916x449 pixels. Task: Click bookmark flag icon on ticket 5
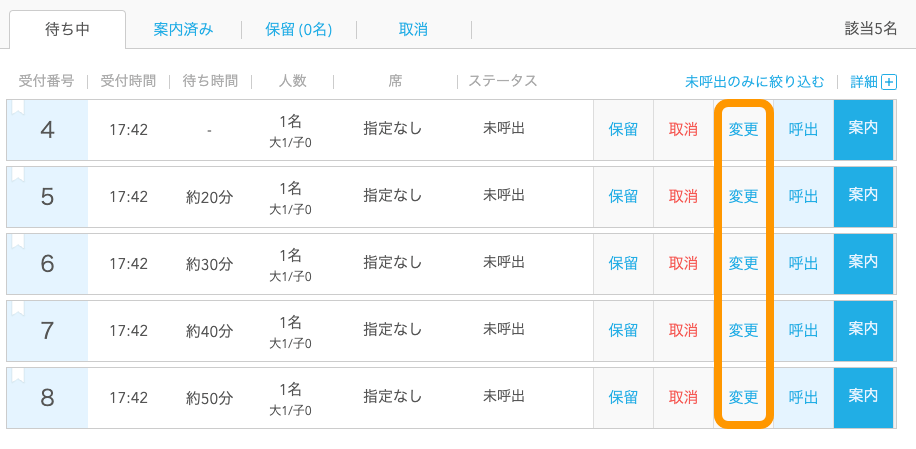click(19, 175)
